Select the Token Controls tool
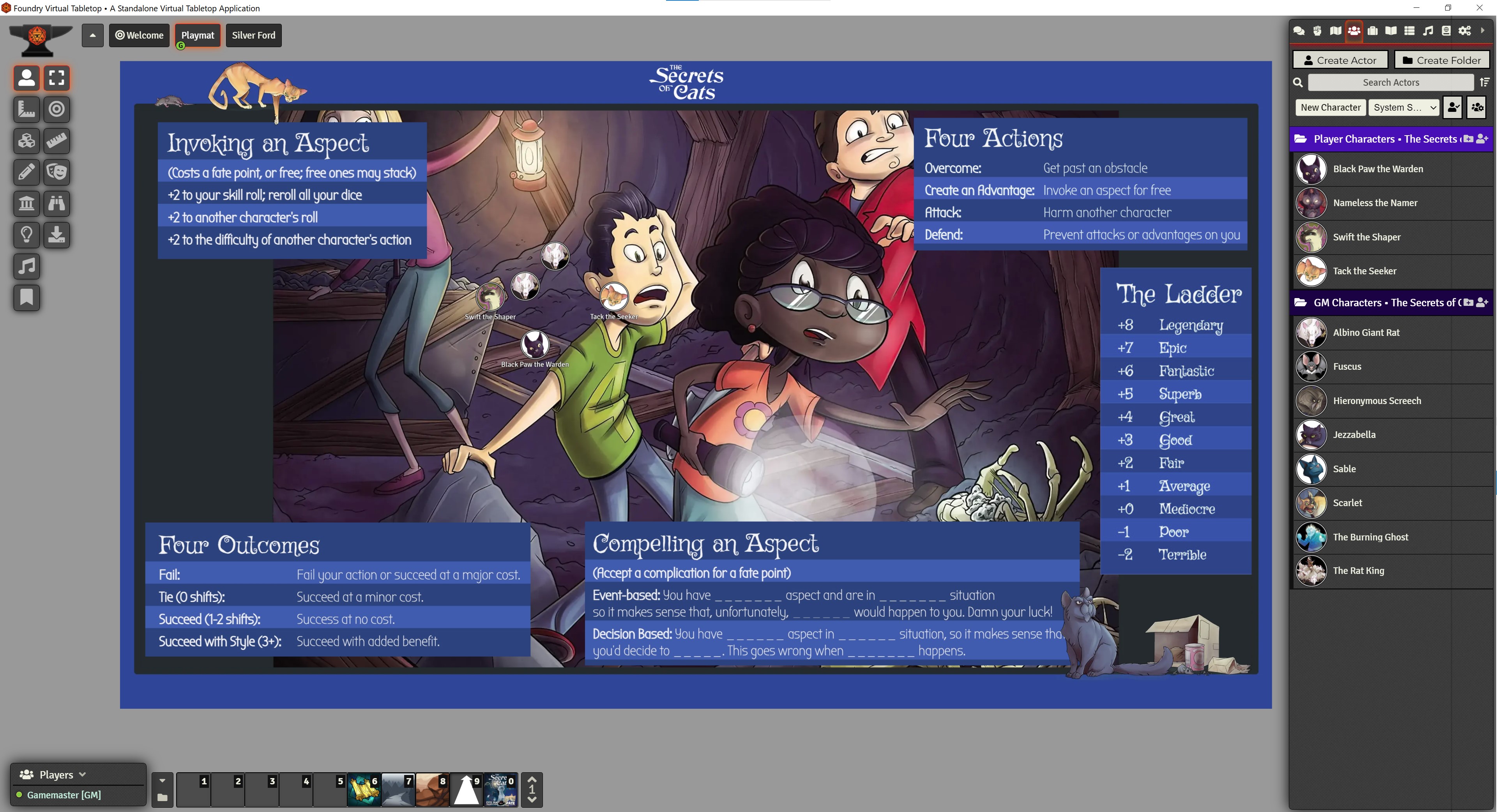The height and width of the screenshot is (812, 1497). point(26,78)
